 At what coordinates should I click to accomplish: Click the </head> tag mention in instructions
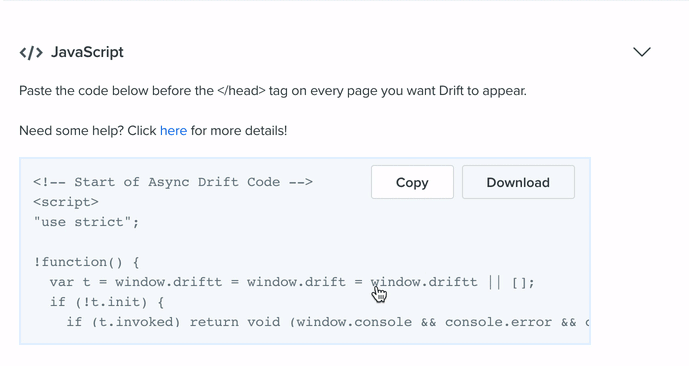coord(241,91)
